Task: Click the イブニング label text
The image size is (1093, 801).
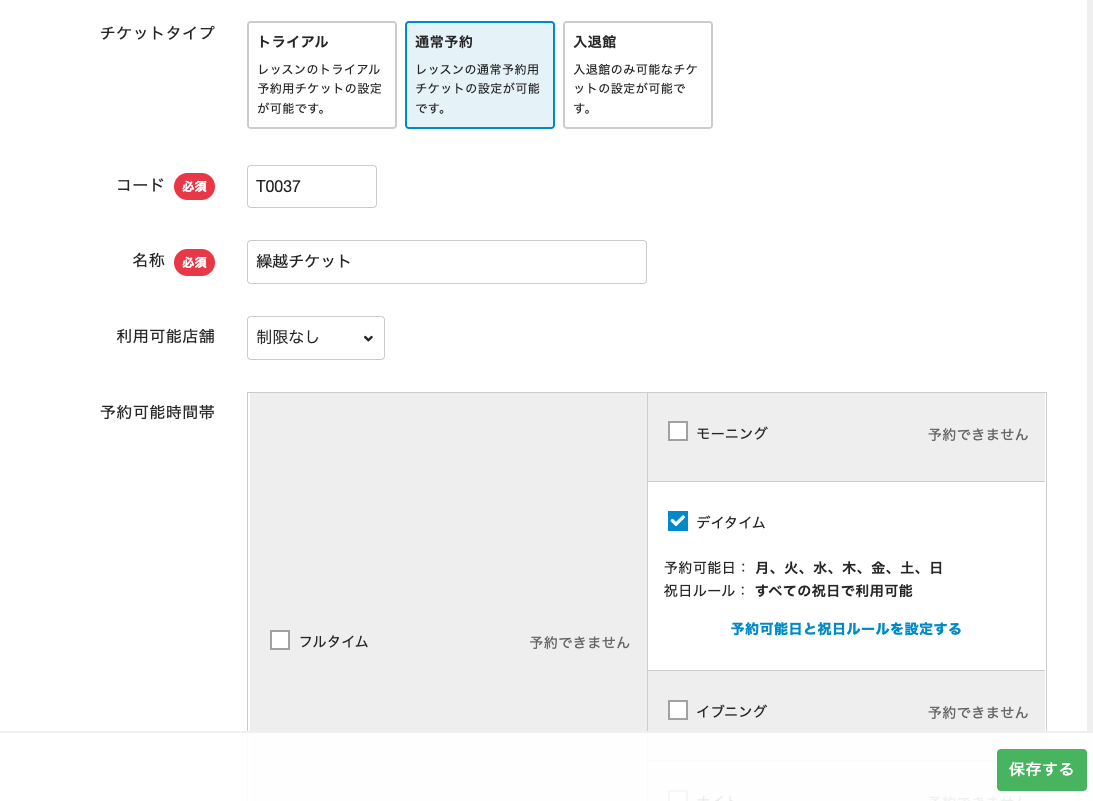Action: pos(731,711)
